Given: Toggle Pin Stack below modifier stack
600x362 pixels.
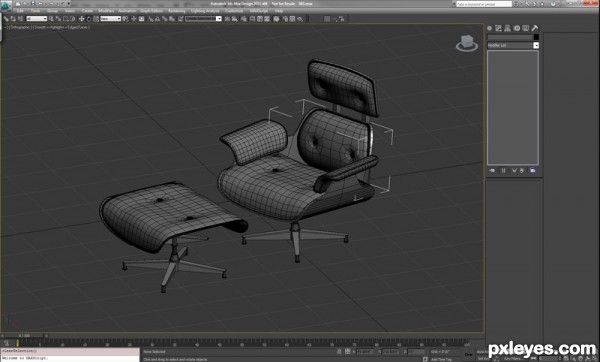Looking at the screenshot, I should [492, 170].
